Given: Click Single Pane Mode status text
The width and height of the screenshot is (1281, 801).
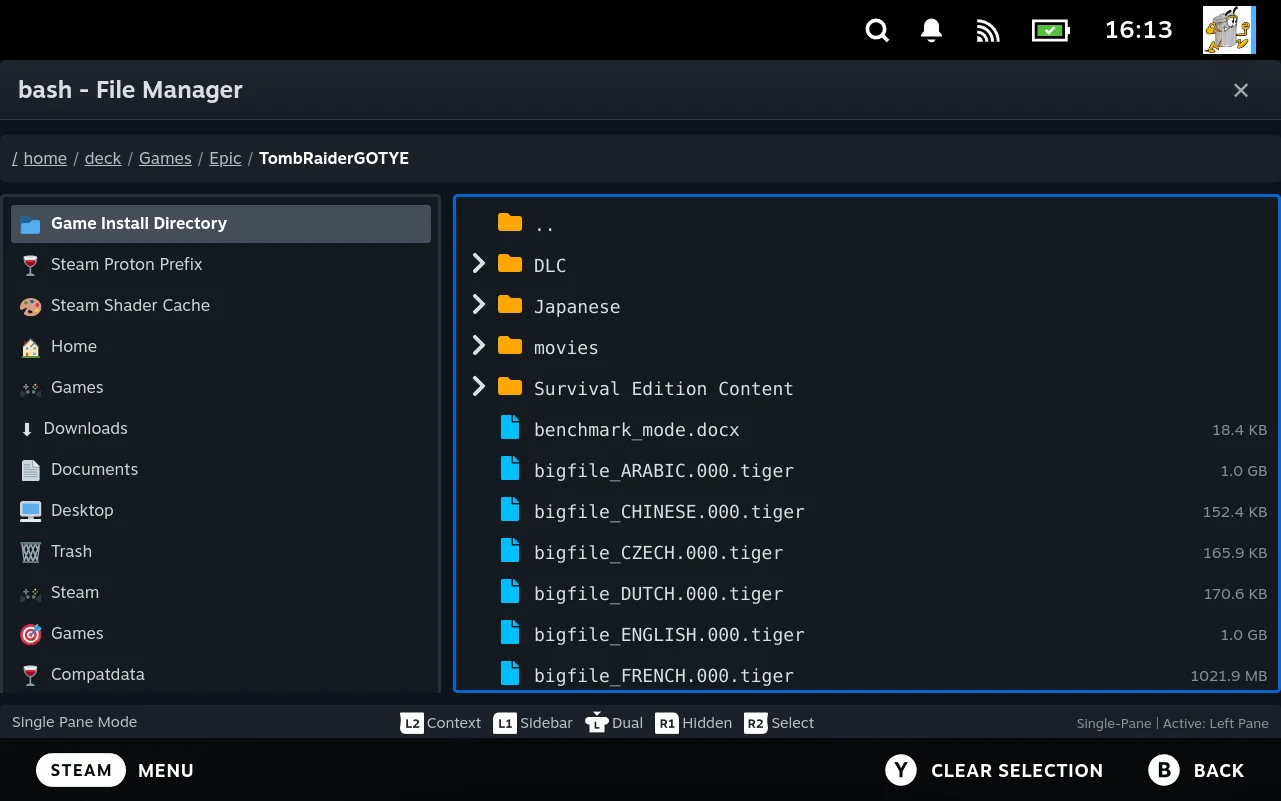Looking at the screenshot, I should tap(75, 722).
